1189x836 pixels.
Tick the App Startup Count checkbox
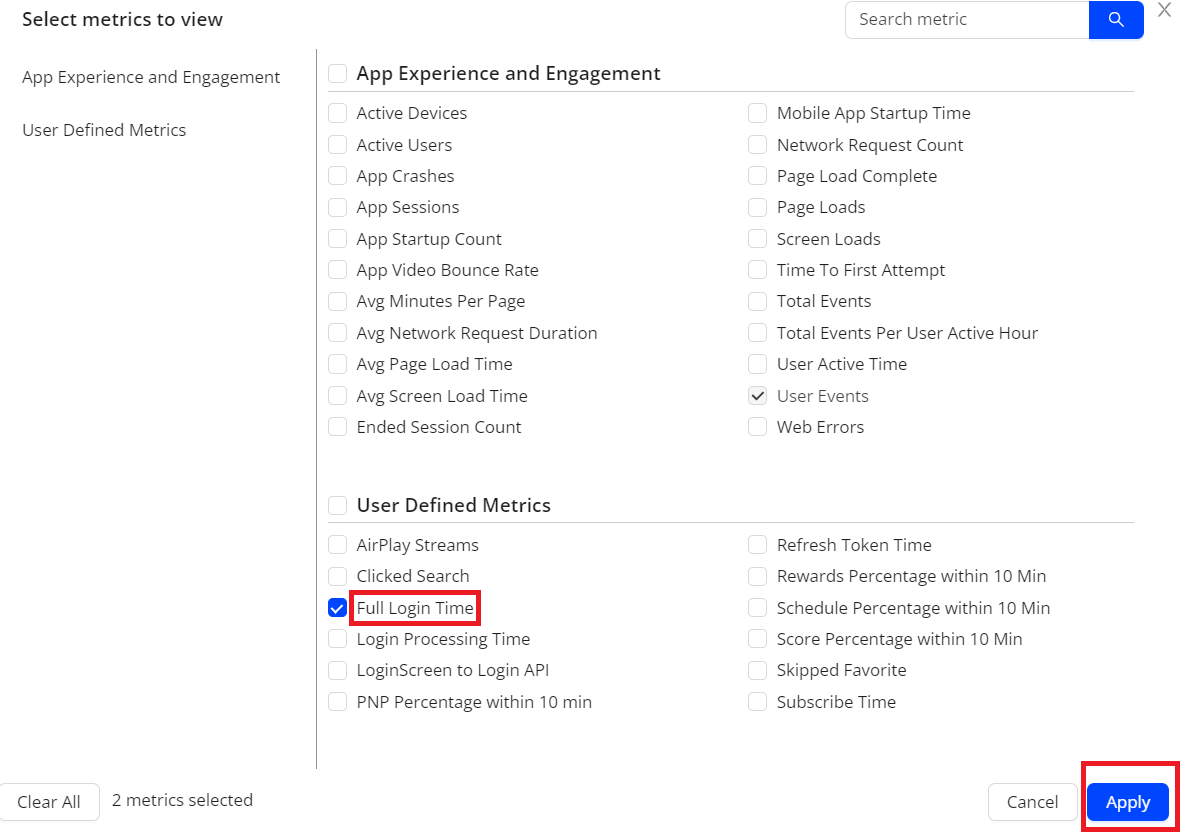[337, 239]
